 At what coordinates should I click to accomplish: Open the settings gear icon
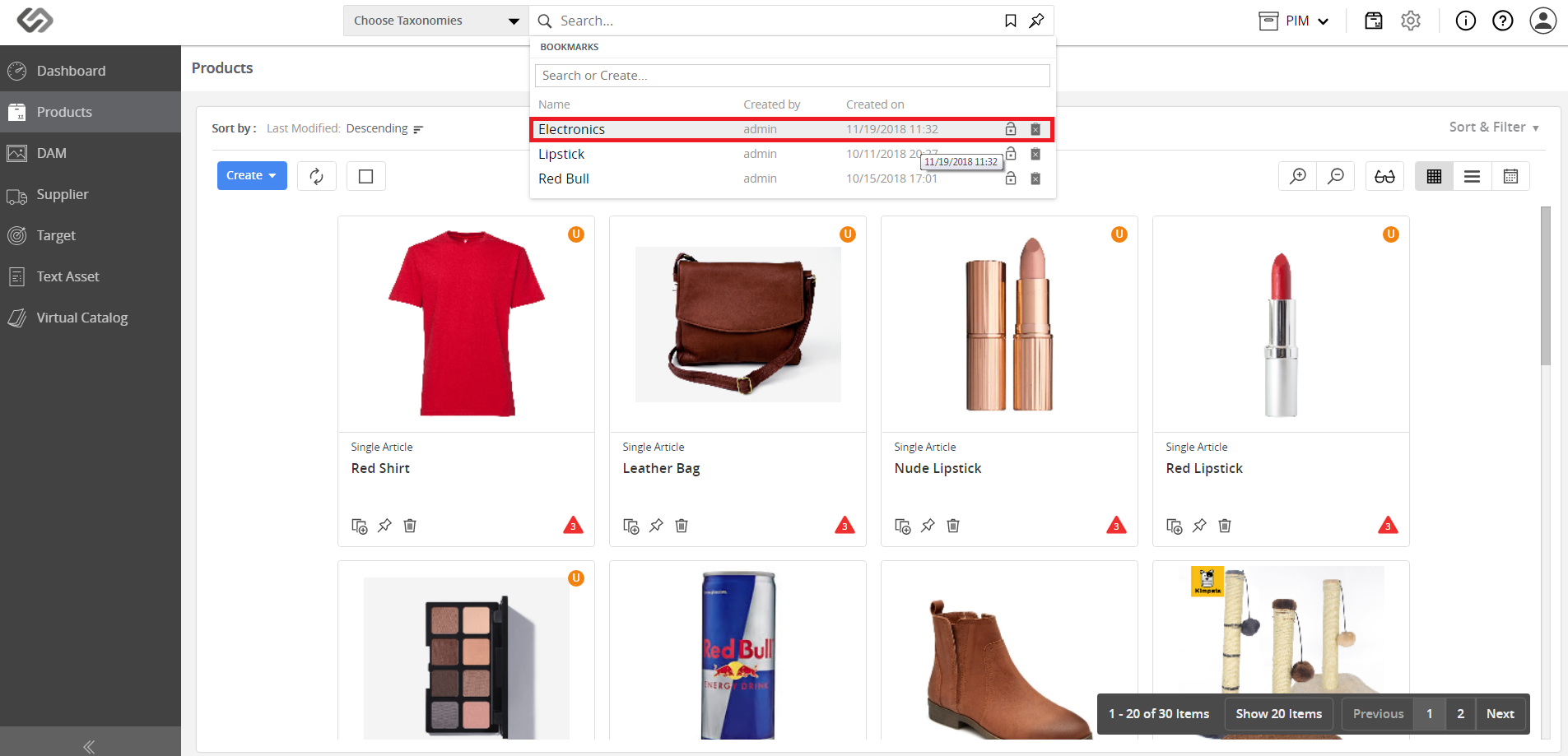coord(1411,21)
